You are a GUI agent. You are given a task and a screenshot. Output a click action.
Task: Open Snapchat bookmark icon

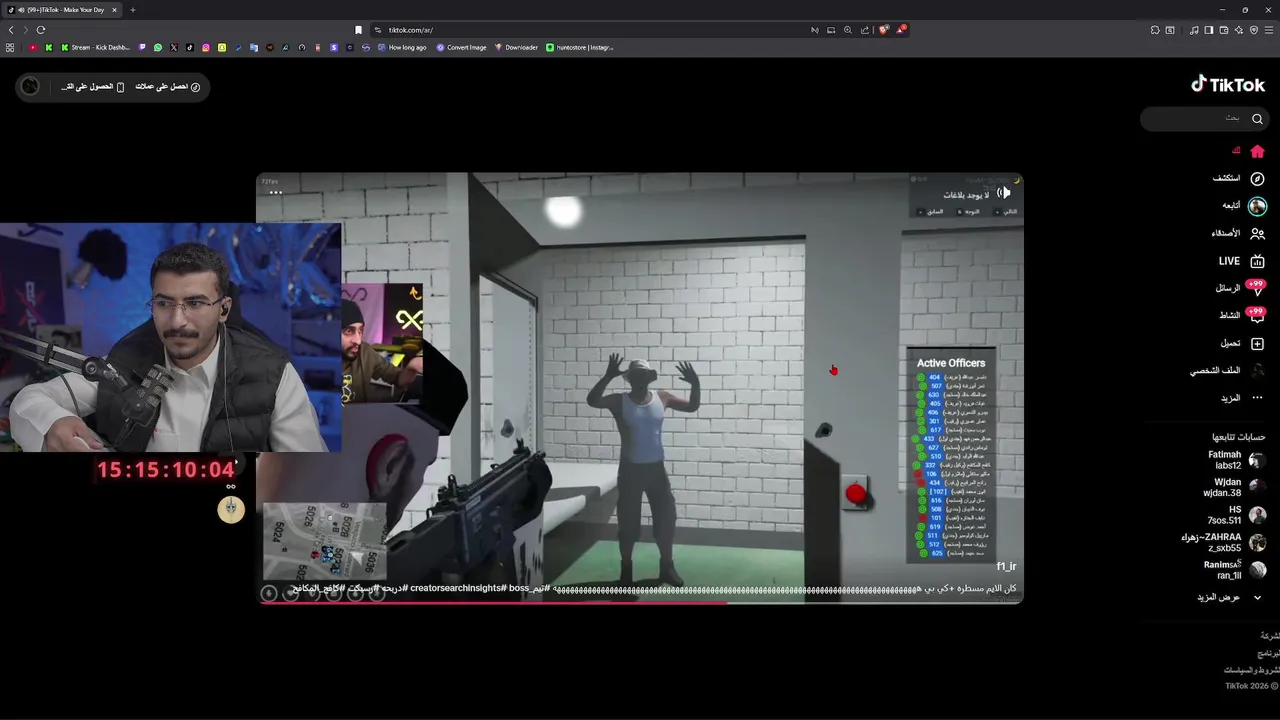222,47
